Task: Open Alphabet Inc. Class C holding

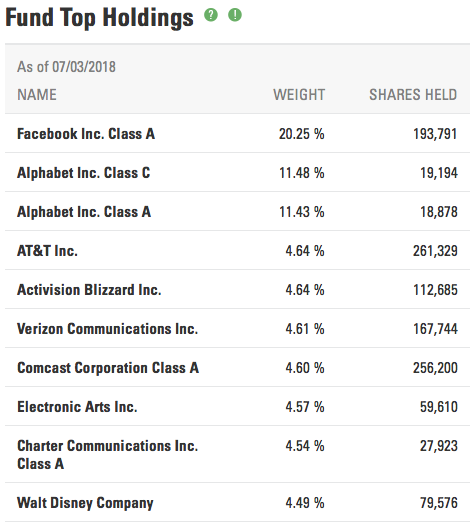Action: coord(83,173)
